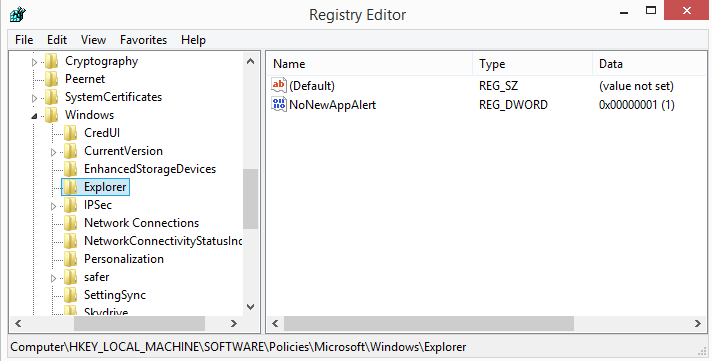Click the EnhancedStorageDevices folder icon
The height and width of the screenshot is (361, 712).
(70, 169)
